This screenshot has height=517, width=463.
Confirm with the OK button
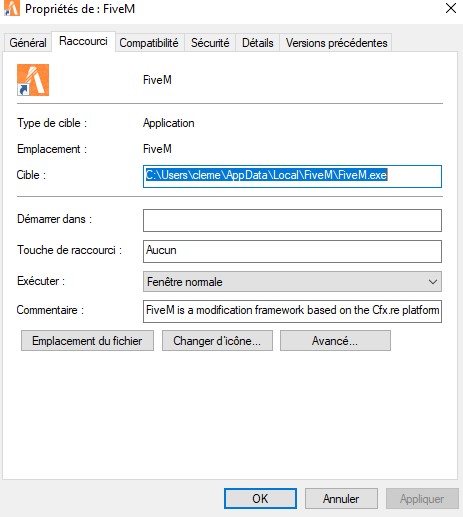260,499
